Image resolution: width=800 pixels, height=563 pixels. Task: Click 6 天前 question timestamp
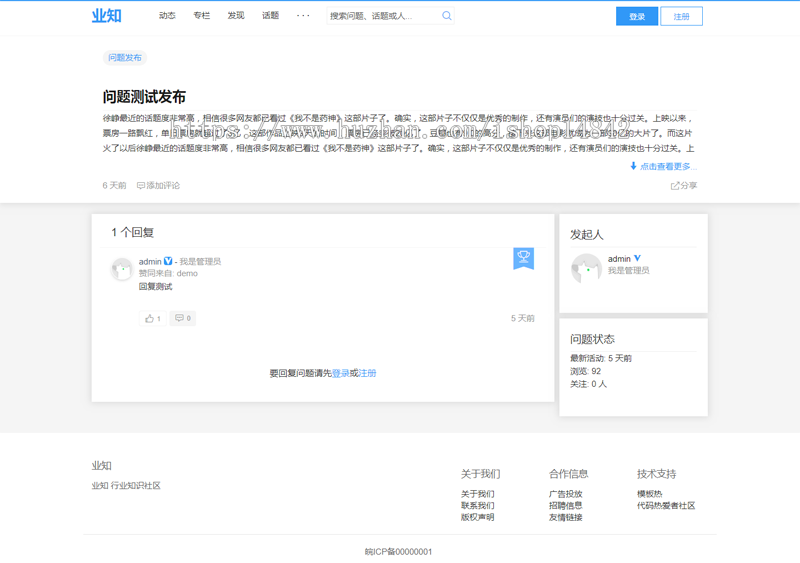tap(114, 185)
